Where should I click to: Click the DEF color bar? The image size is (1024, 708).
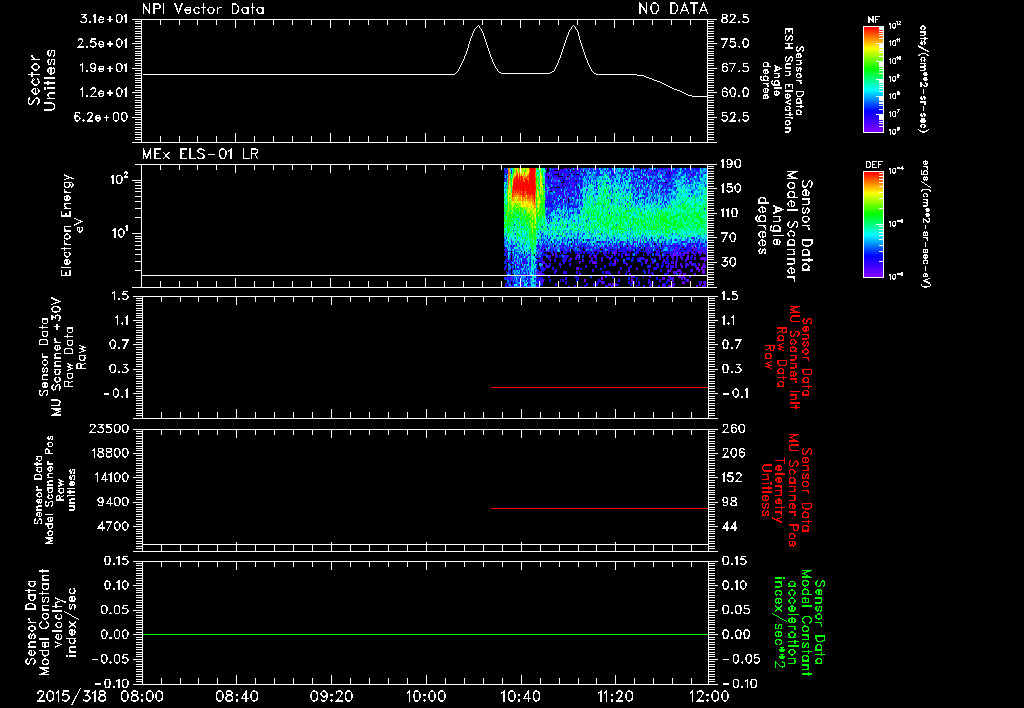[x=873, y=224]
